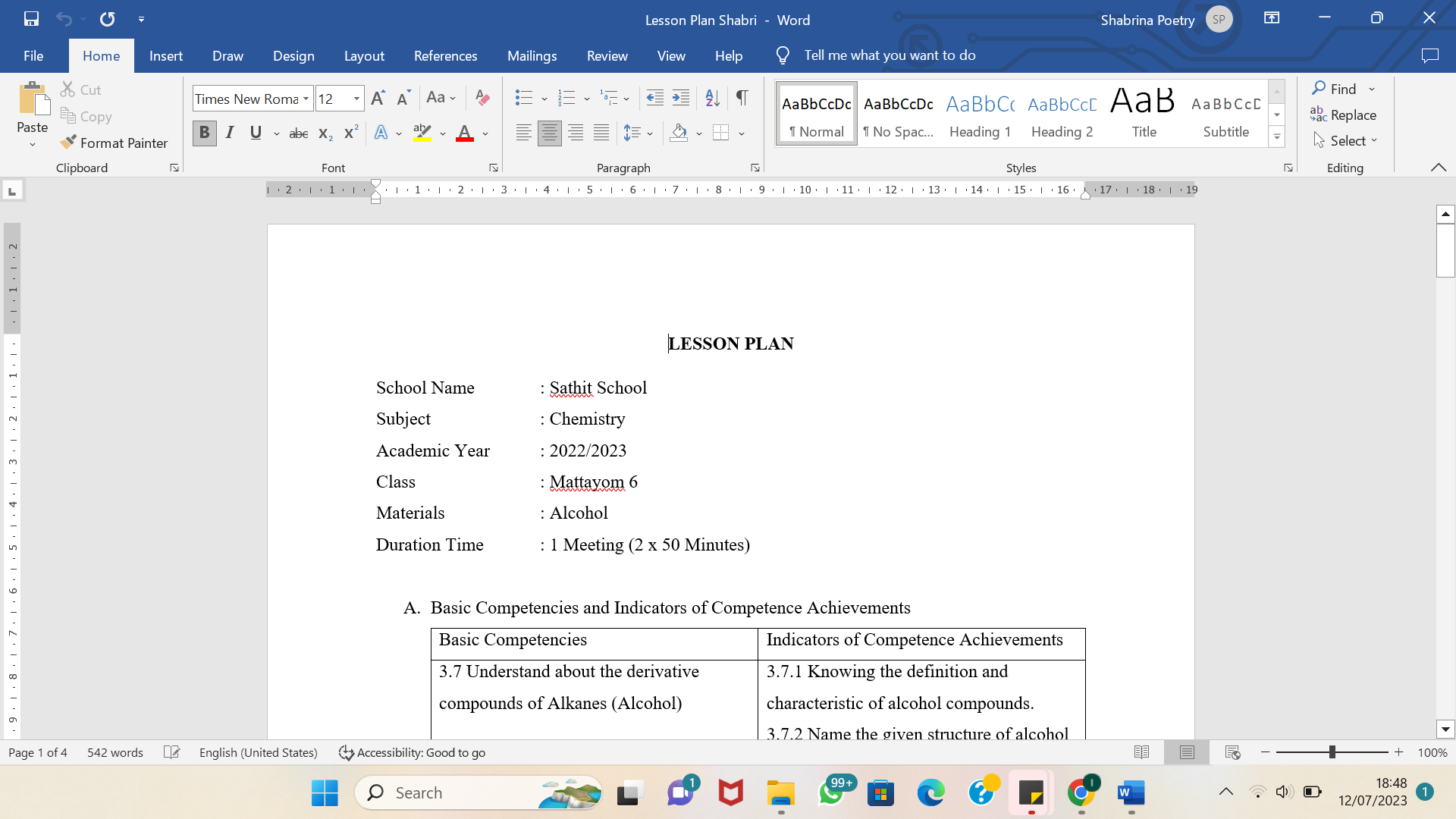Click the Show/Hide paragraph marks icon
The height and width of the screenshot is (819, 1456).
(x=742, y=98)
